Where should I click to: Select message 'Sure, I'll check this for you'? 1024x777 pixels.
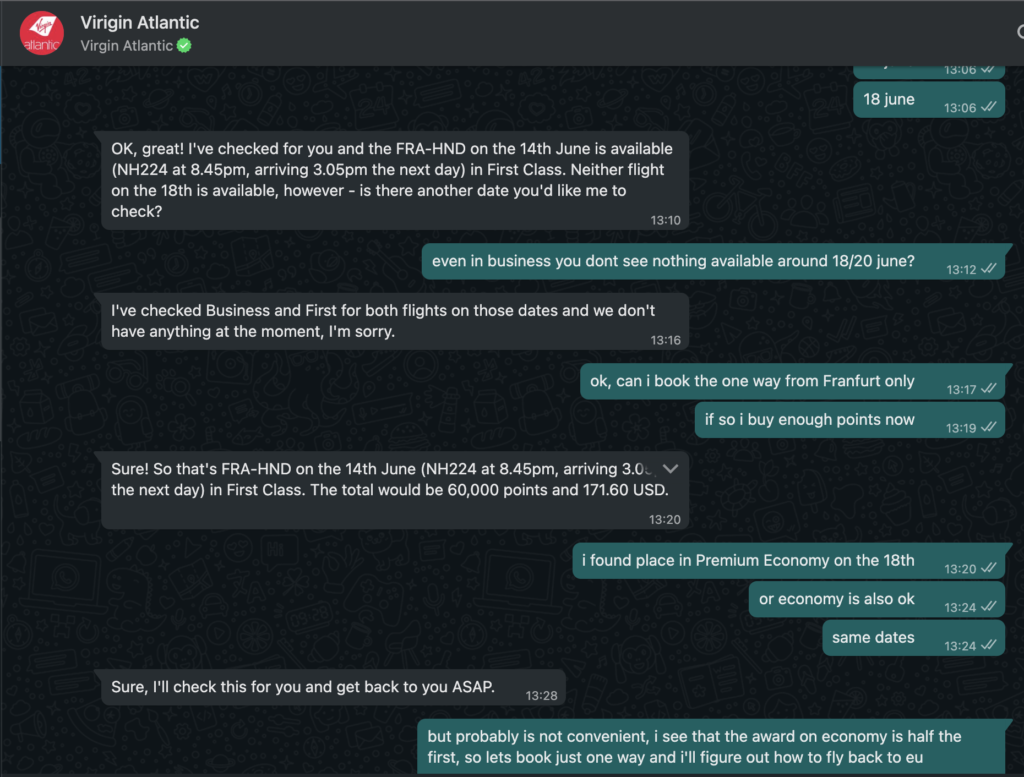click(333, 687)
